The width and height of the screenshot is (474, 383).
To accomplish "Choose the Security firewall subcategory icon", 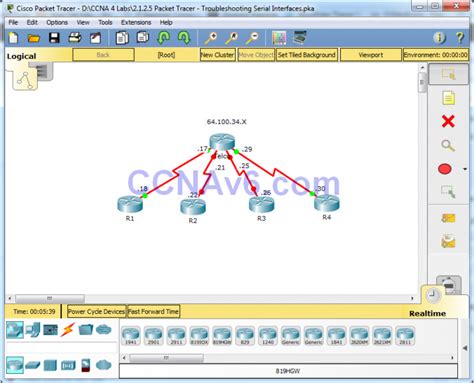I will coord(86,365).
